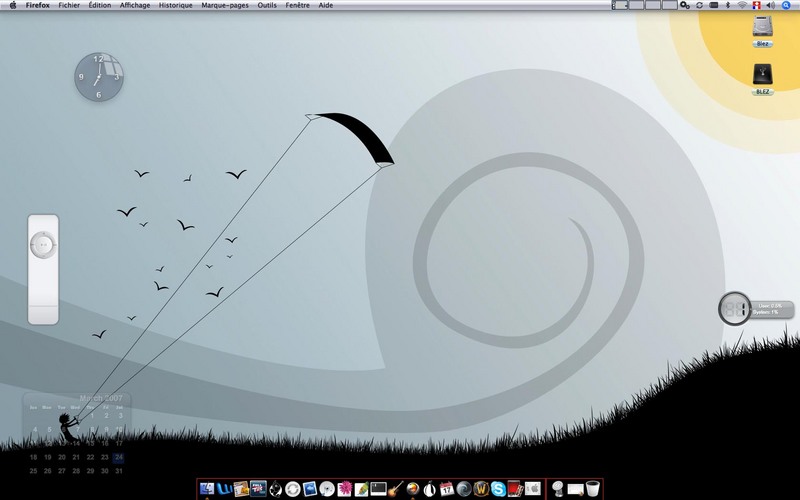Screen dimensions: 800x500
Task: Open the Blez hard drive icon
Action: pos(762,31)
